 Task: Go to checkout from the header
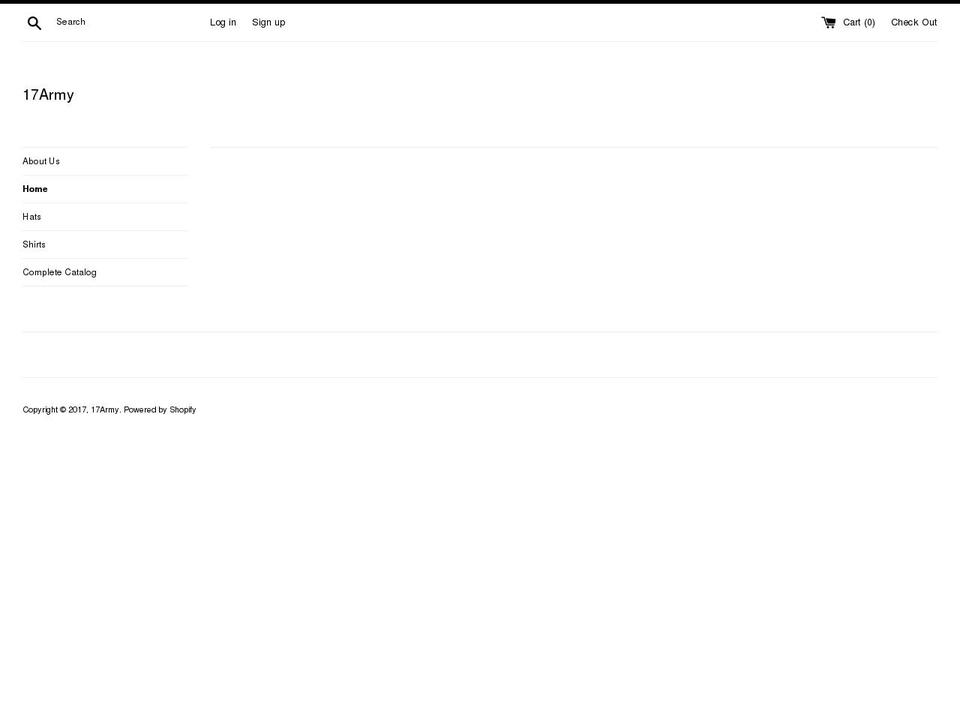click(913, 21)
